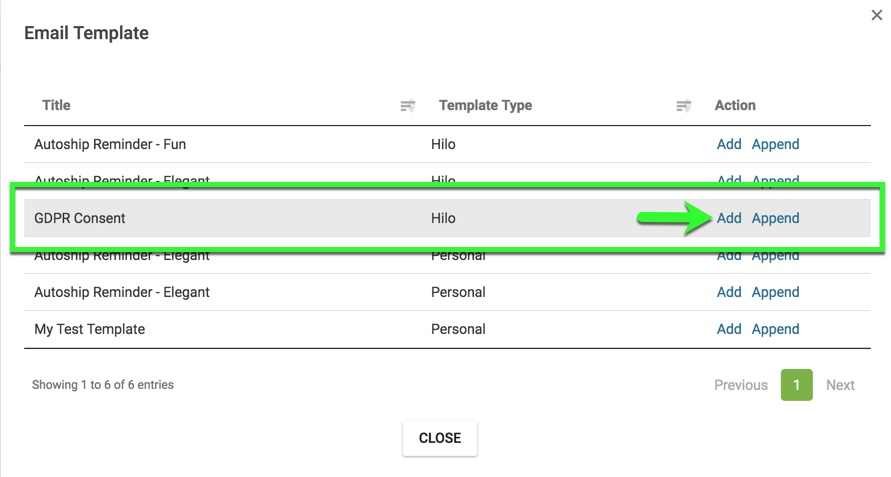Go to the Next page

(840, 385)
